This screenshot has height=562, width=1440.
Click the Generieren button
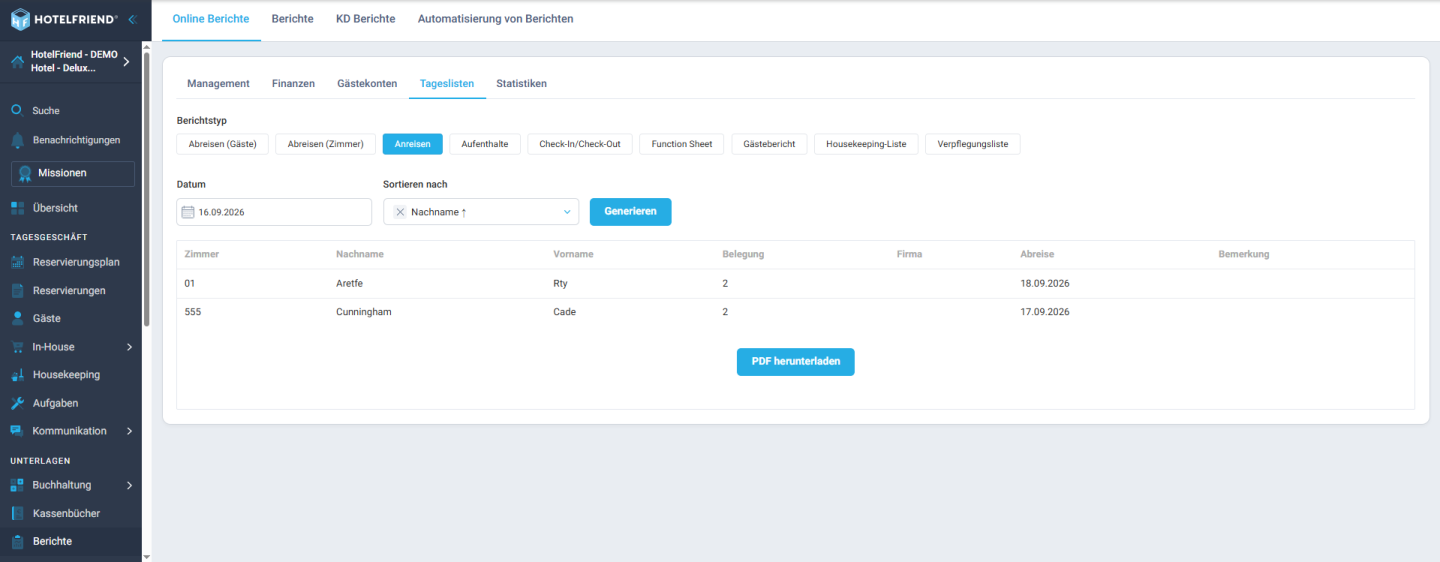tap(631, 212)
